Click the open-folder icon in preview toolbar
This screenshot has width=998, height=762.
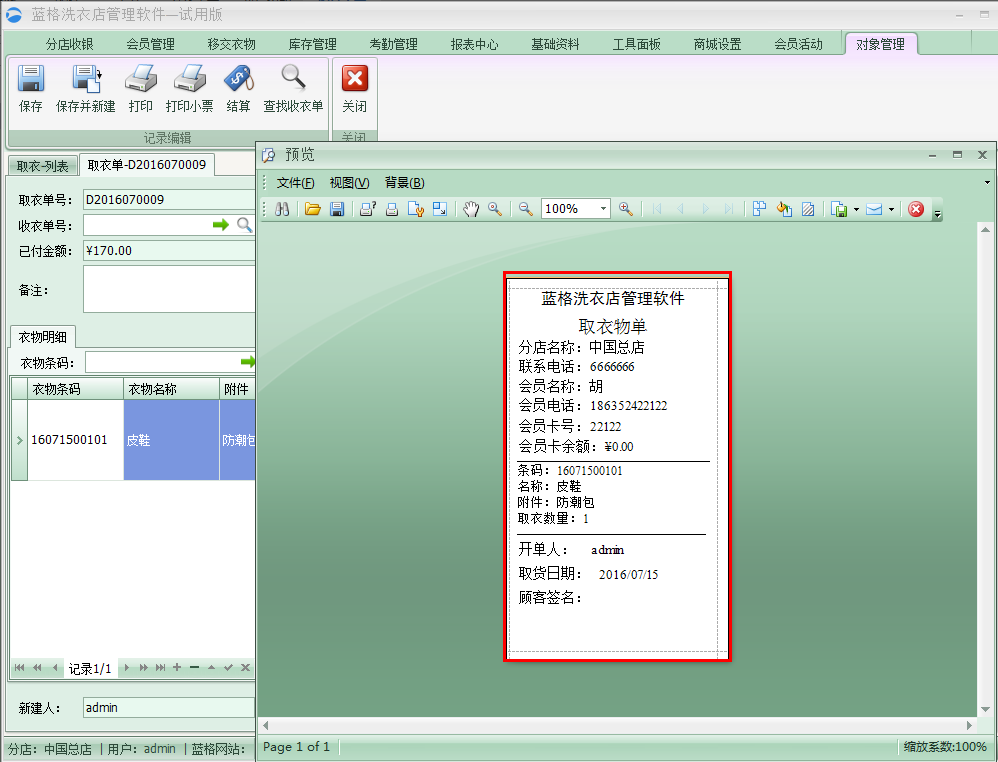313,209
